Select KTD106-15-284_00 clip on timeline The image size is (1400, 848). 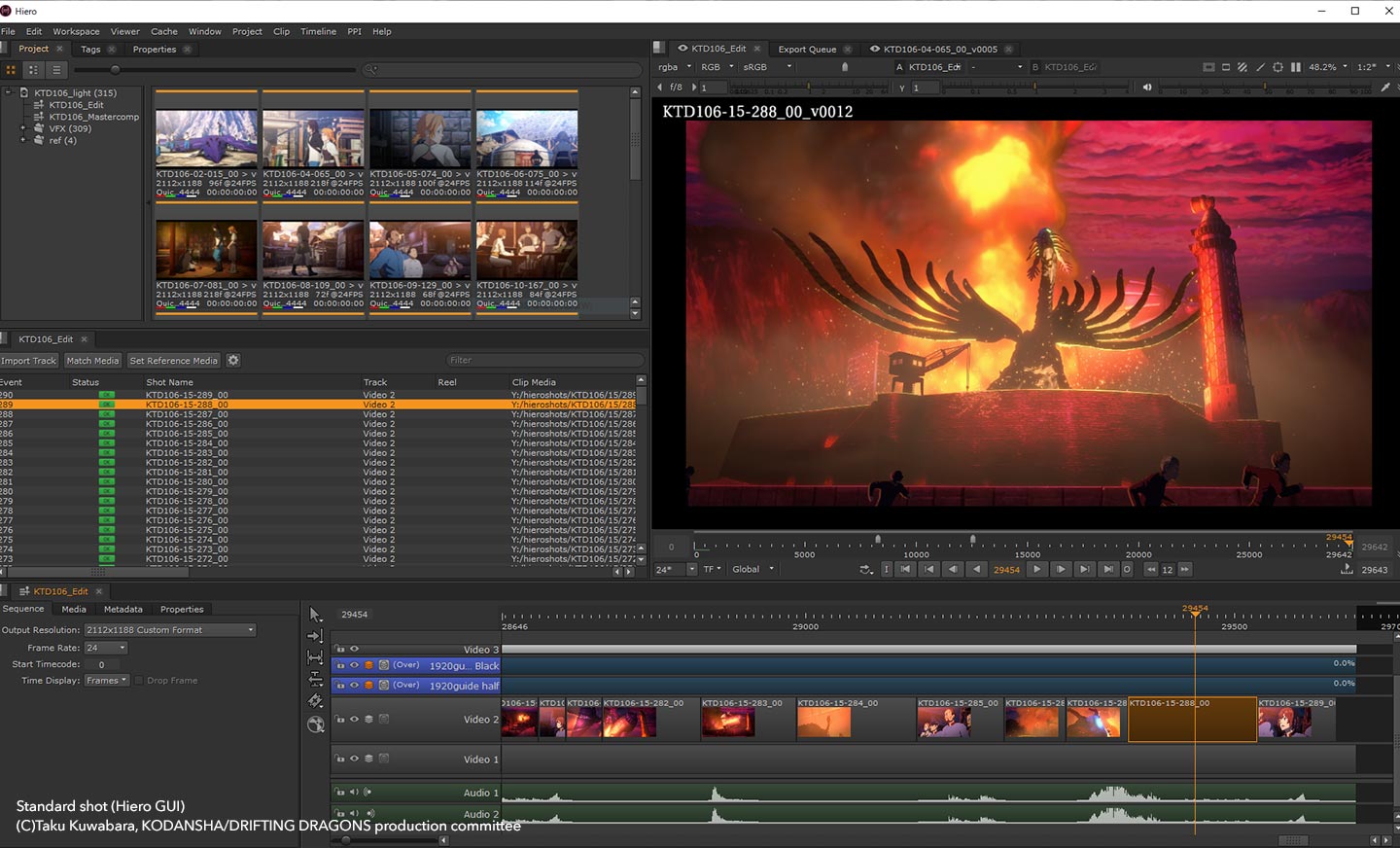(856, 720)
